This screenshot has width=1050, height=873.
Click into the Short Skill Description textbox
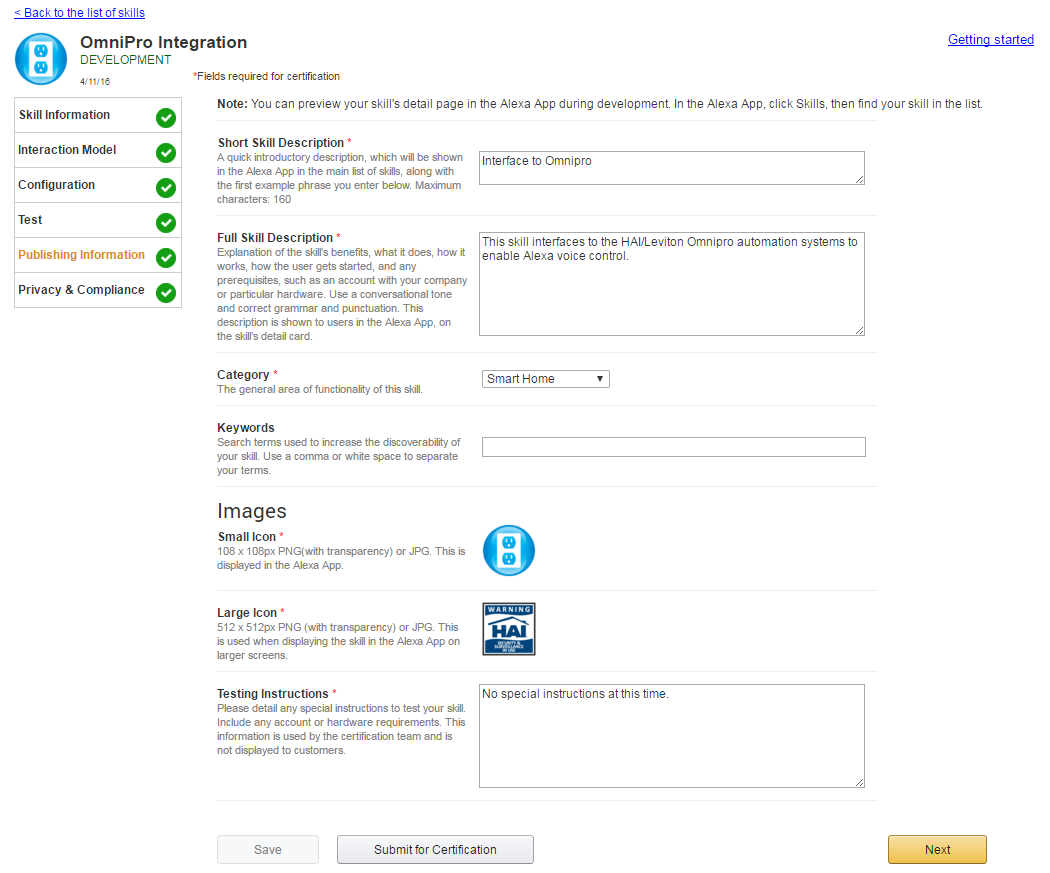(x=671, y=168)
